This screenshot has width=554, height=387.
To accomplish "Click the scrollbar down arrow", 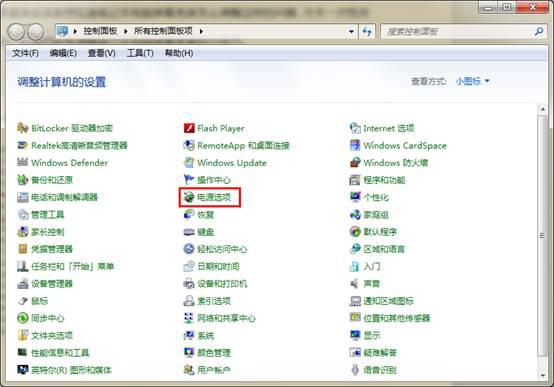I will [x=542, y=376].
